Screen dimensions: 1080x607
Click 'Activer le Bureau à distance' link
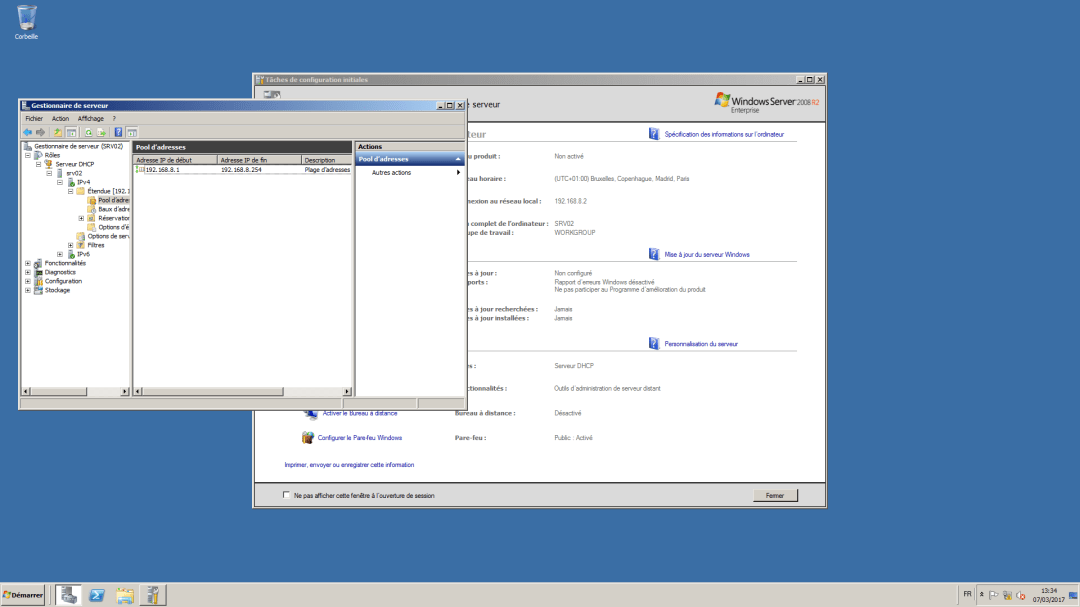pyautogui.click(x=360, y=413)
